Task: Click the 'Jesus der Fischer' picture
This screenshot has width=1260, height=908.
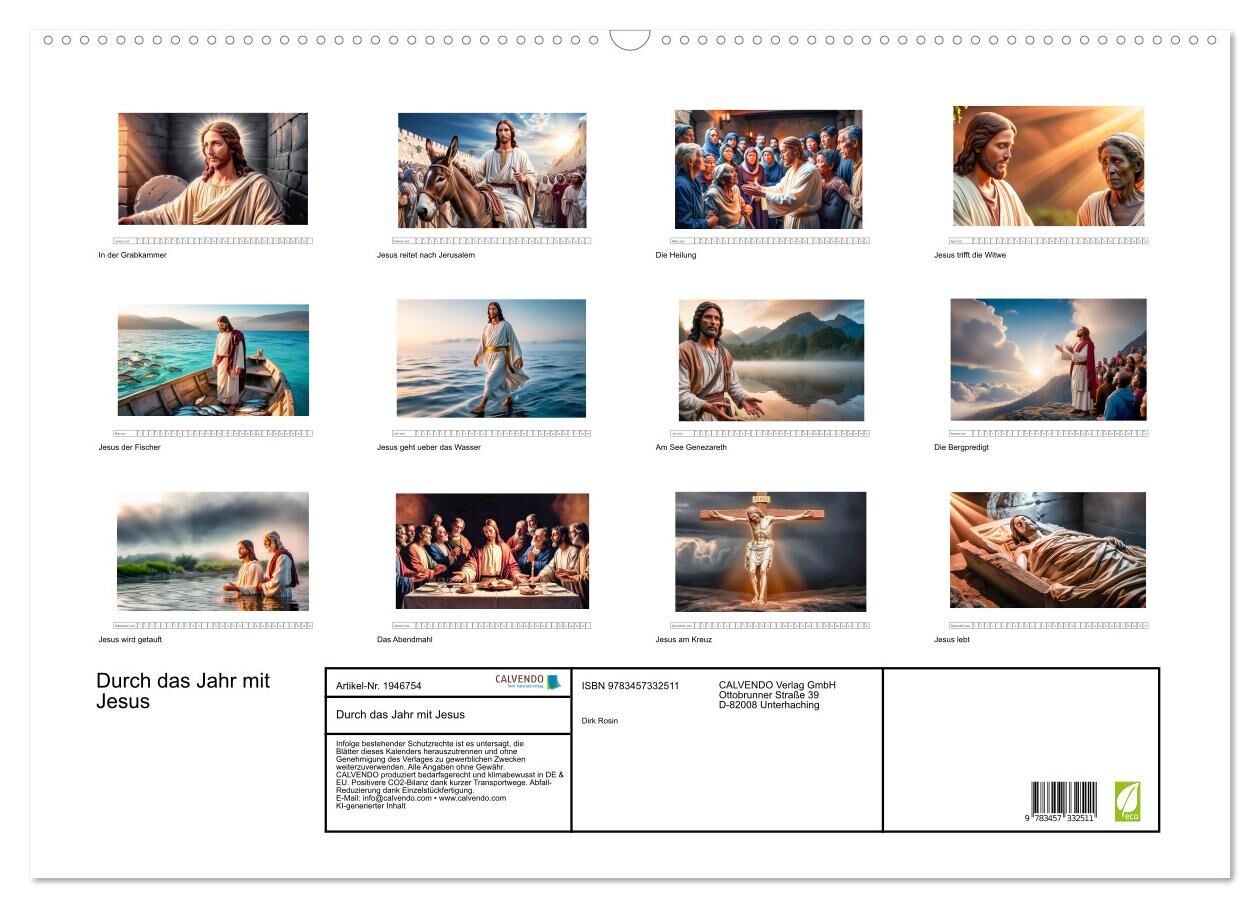Action: tap(213, 360)
